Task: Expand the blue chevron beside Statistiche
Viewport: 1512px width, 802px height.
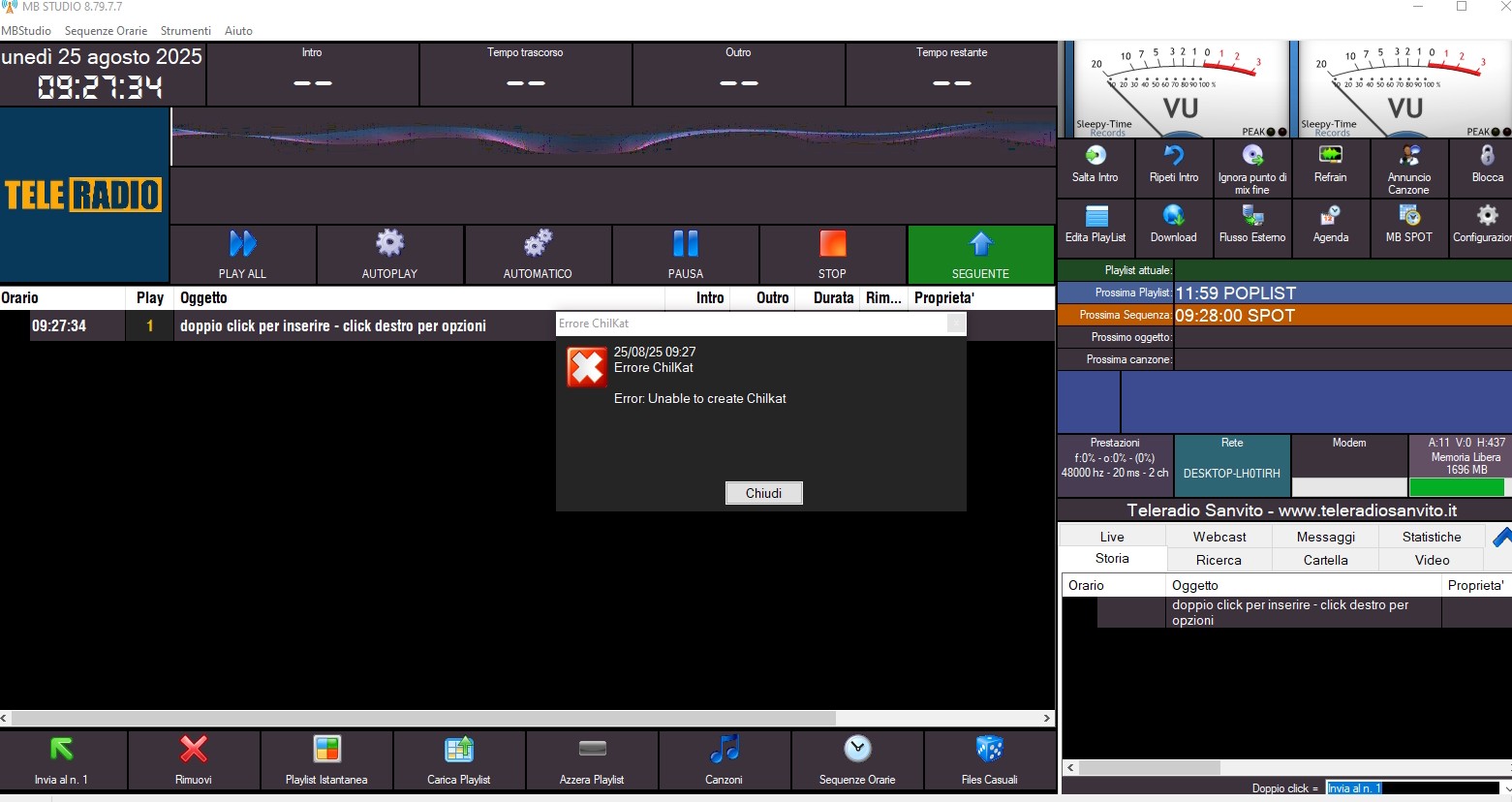Action: [1501, 537]
